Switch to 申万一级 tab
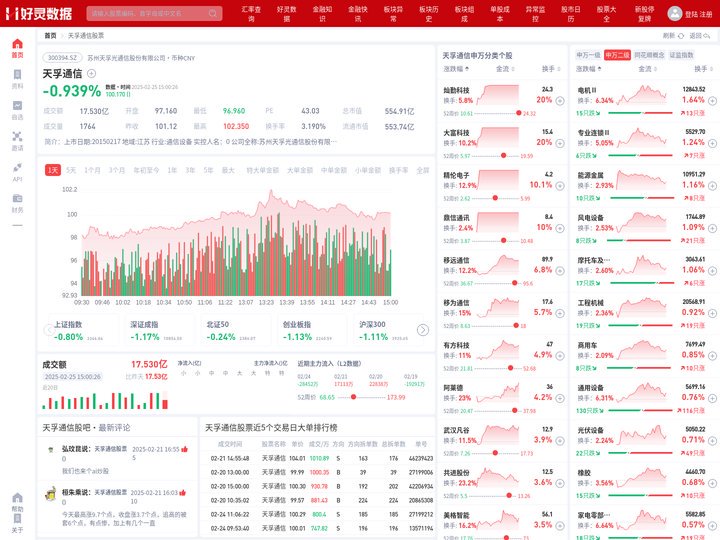Viewport: 720px width, 540px height. tap(588, 55)
